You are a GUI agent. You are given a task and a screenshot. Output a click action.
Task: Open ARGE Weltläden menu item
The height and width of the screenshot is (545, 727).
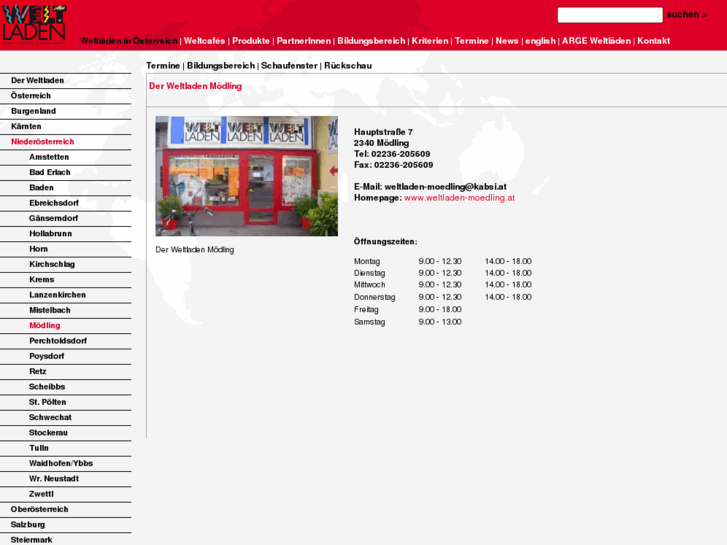click(x=596, y=41)
